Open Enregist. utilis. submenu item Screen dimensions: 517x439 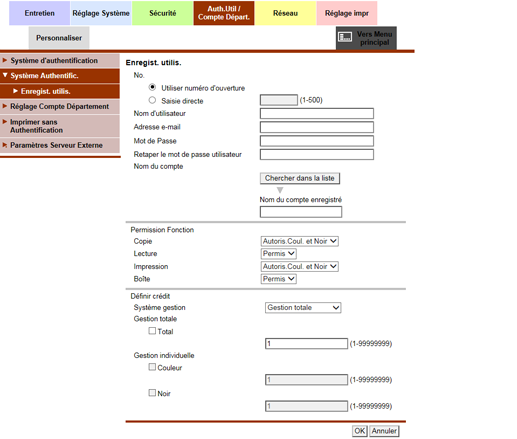pos(60,91)
